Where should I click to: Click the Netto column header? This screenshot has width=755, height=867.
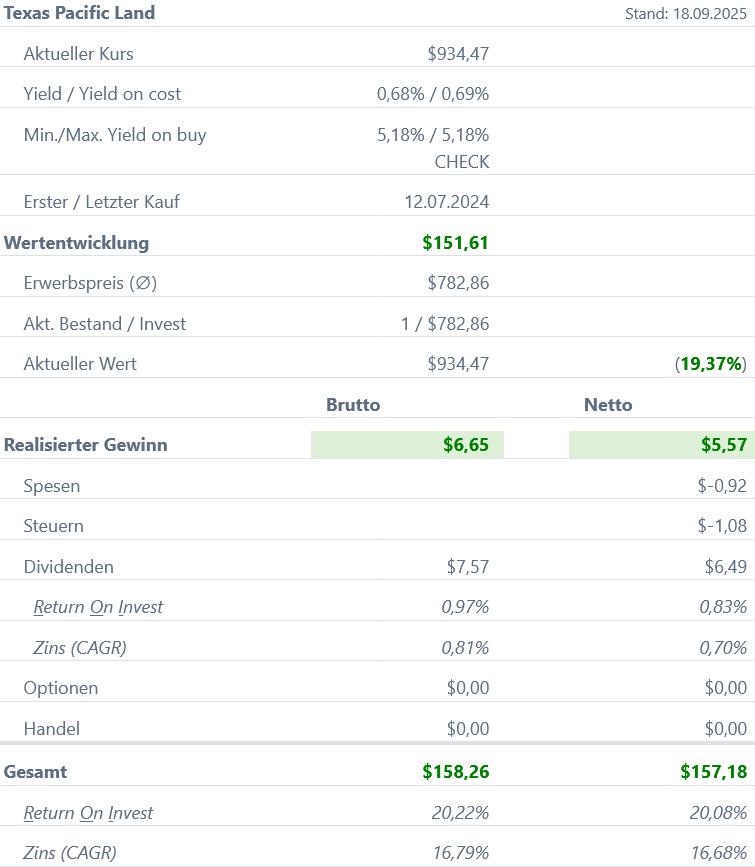click(608, 405)
